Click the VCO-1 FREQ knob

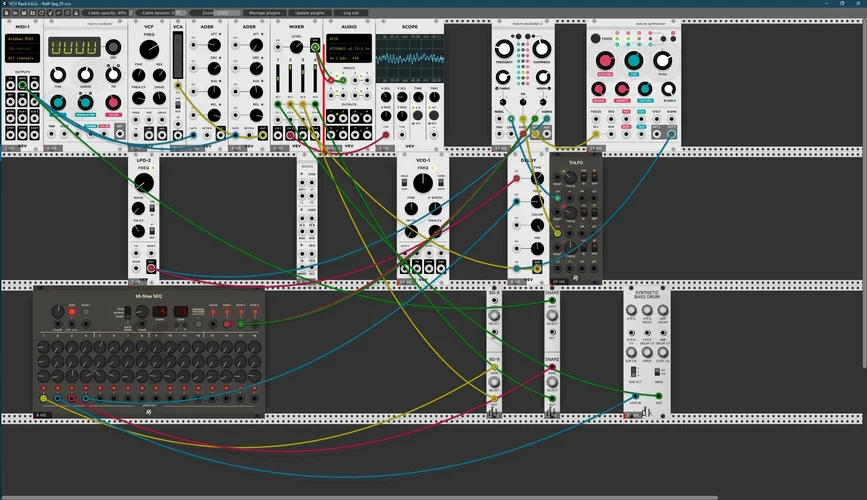tap(423, 183)
